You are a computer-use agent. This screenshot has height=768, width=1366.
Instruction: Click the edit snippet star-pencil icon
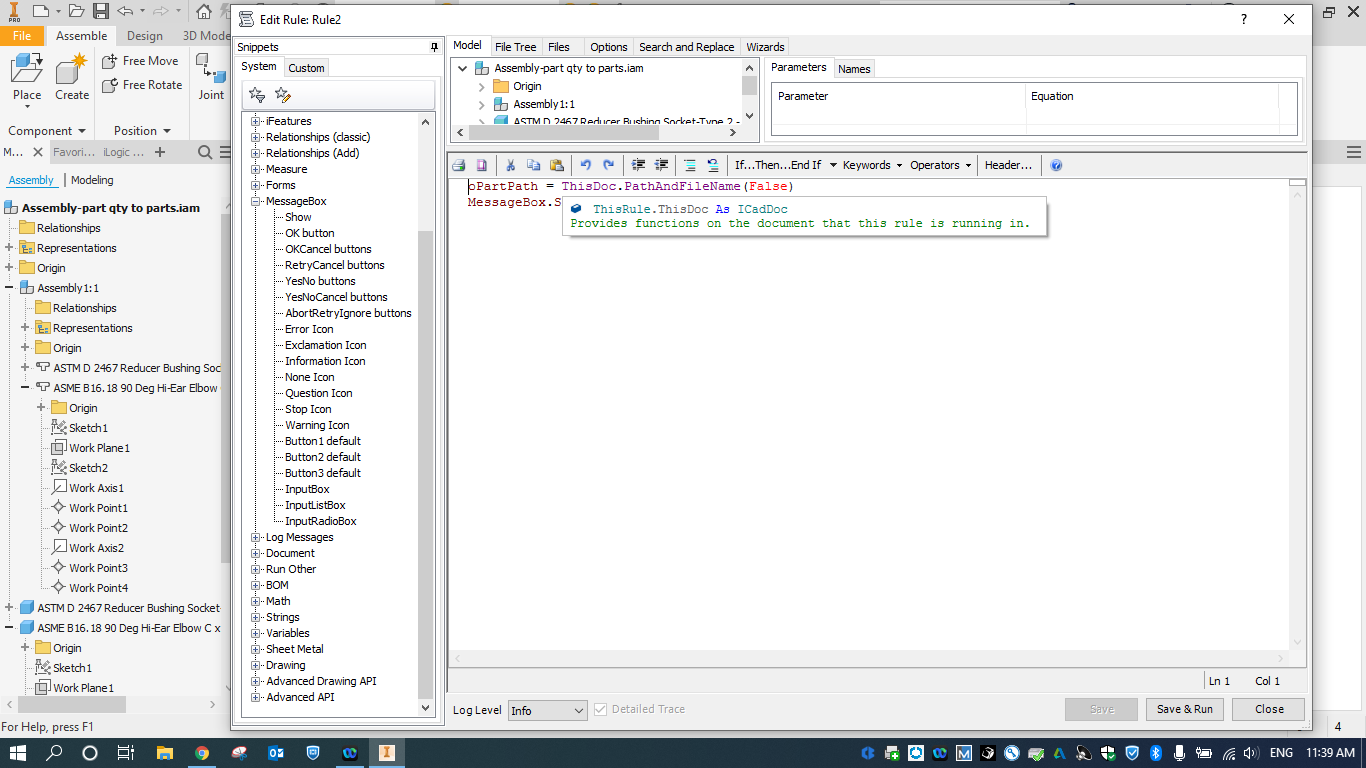[x=283, y=95]
